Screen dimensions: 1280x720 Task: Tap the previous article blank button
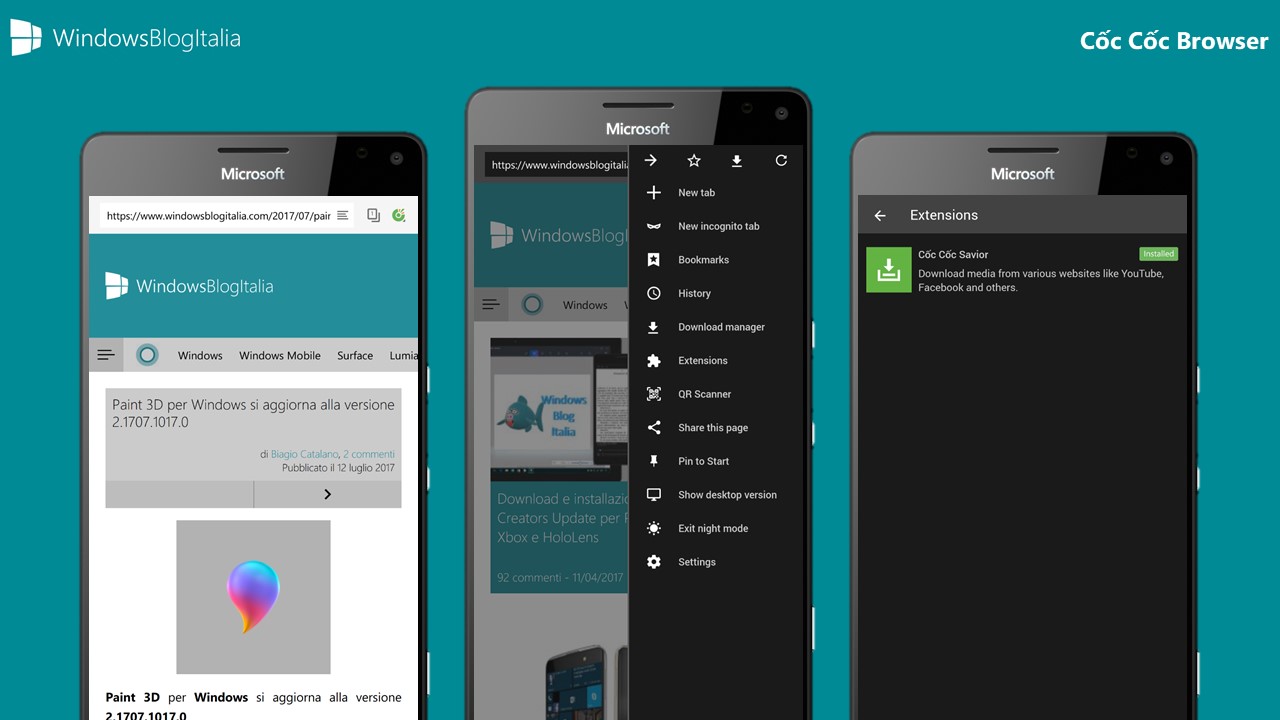(179, 494)
